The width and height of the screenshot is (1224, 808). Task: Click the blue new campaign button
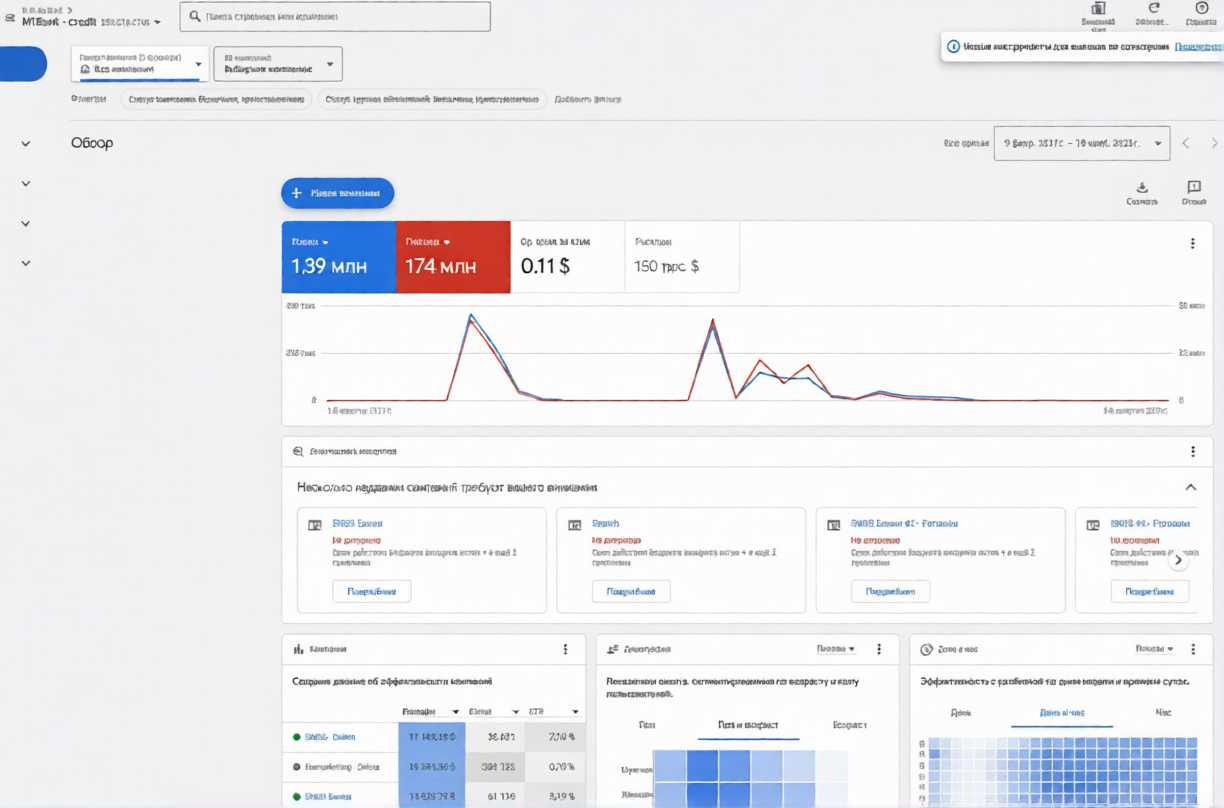pyautogui.click(x=337, y=193)
